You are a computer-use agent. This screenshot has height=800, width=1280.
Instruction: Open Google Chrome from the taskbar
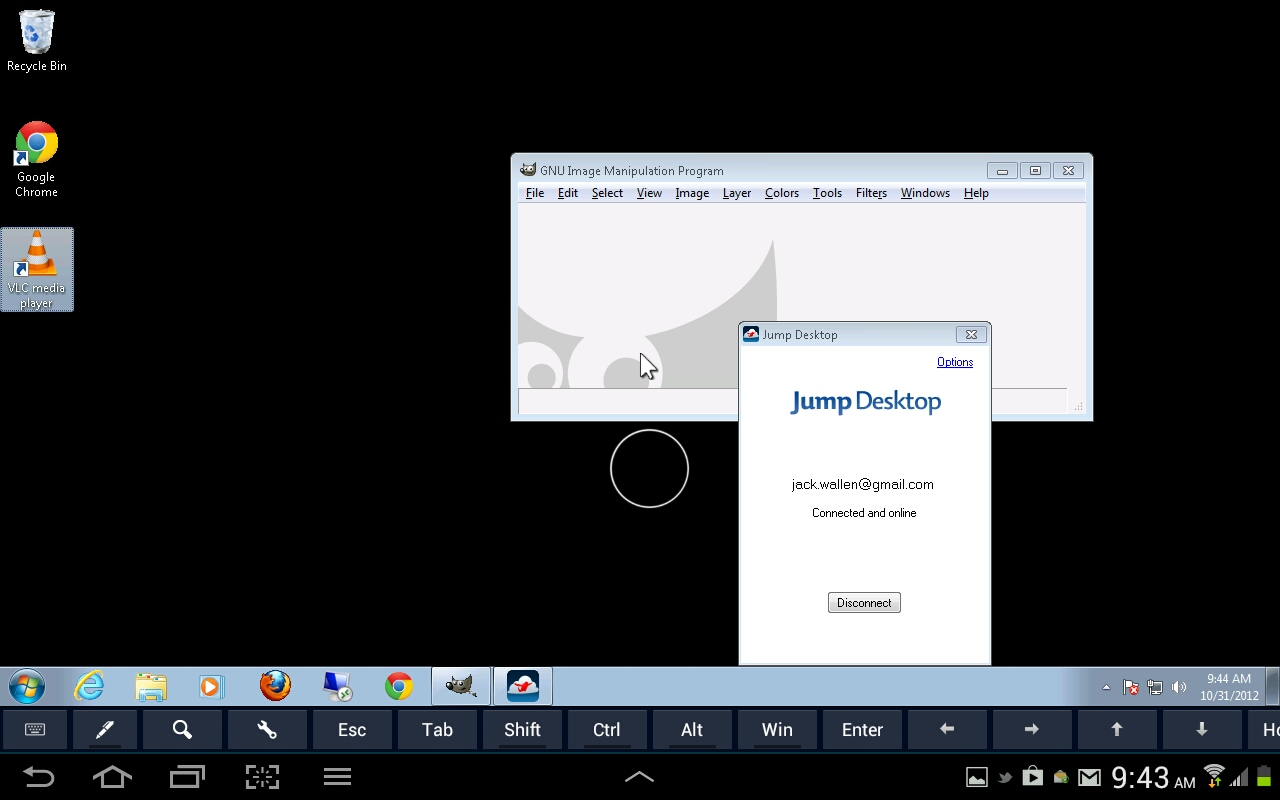398,686
